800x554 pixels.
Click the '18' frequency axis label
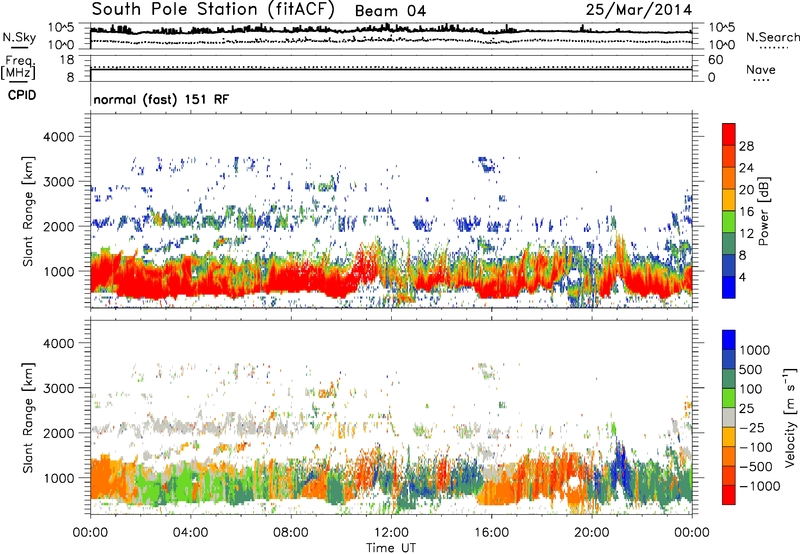[x=67, y=60]
